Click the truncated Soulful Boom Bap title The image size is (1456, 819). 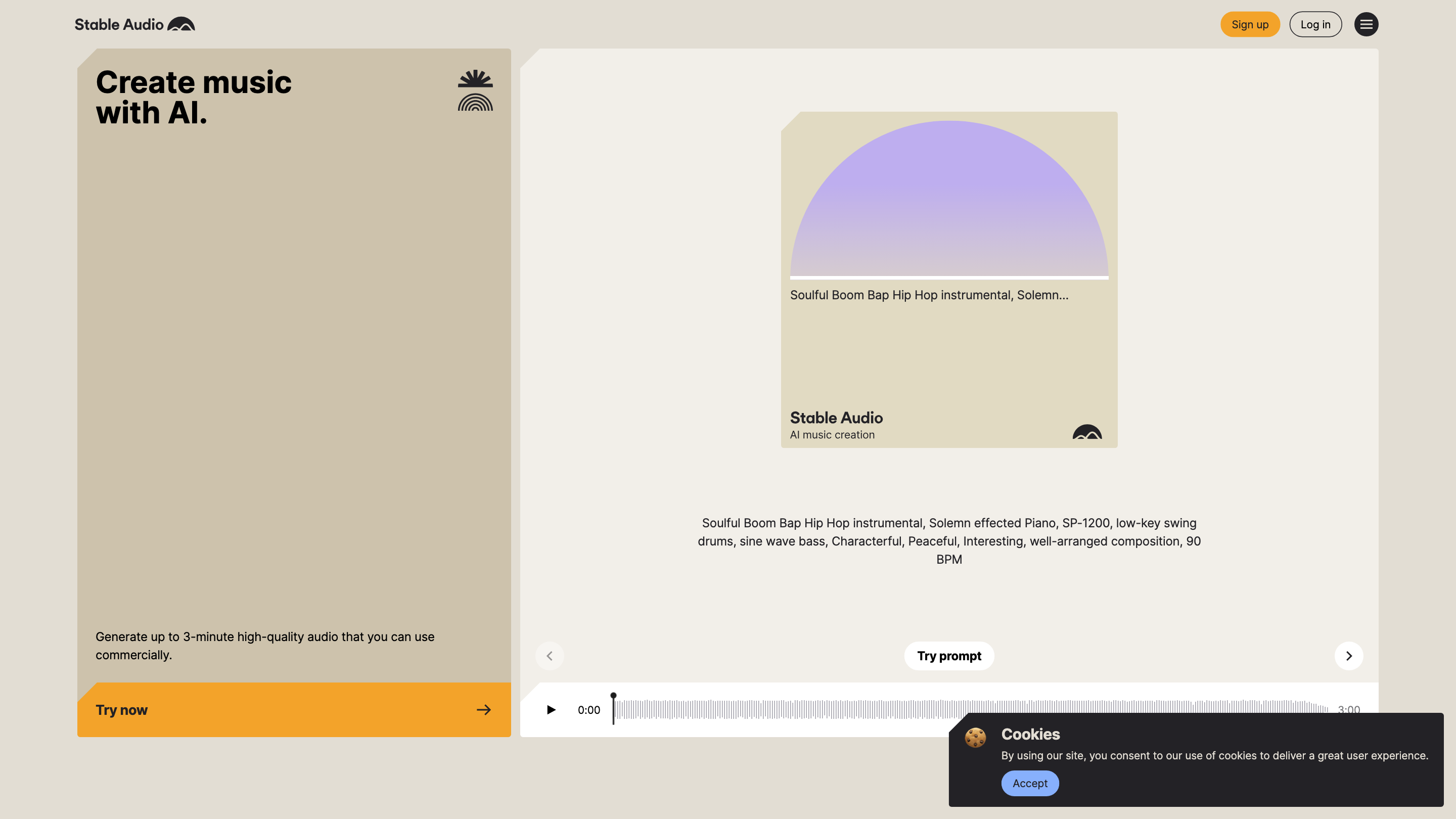(929, 295)
